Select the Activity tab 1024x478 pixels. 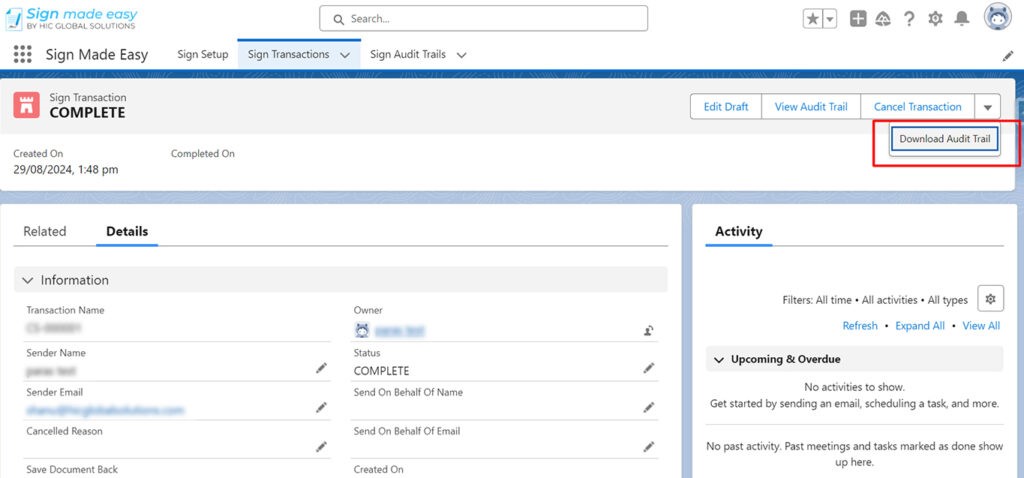point(739,231)
